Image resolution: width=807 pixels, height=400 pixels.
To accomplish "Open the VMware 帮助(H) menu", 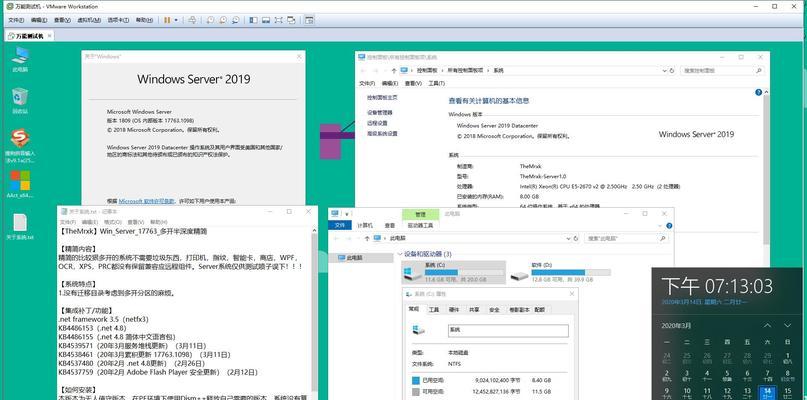I will (x=143, y=20).
